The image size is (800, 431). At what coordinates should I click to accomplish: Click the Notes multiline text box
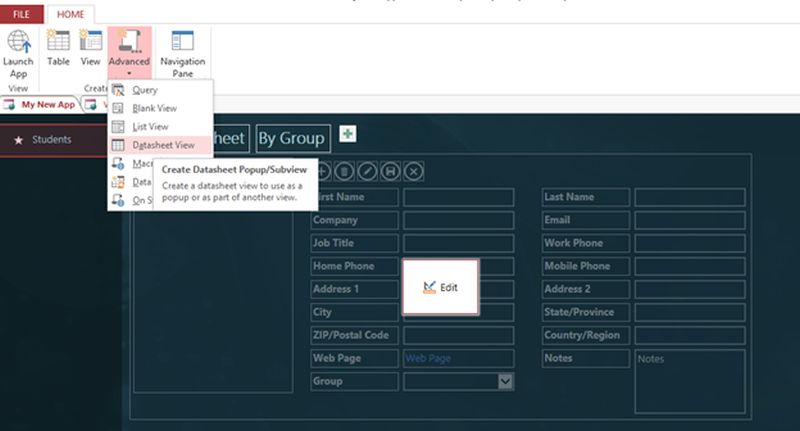(x=690, y=381)
